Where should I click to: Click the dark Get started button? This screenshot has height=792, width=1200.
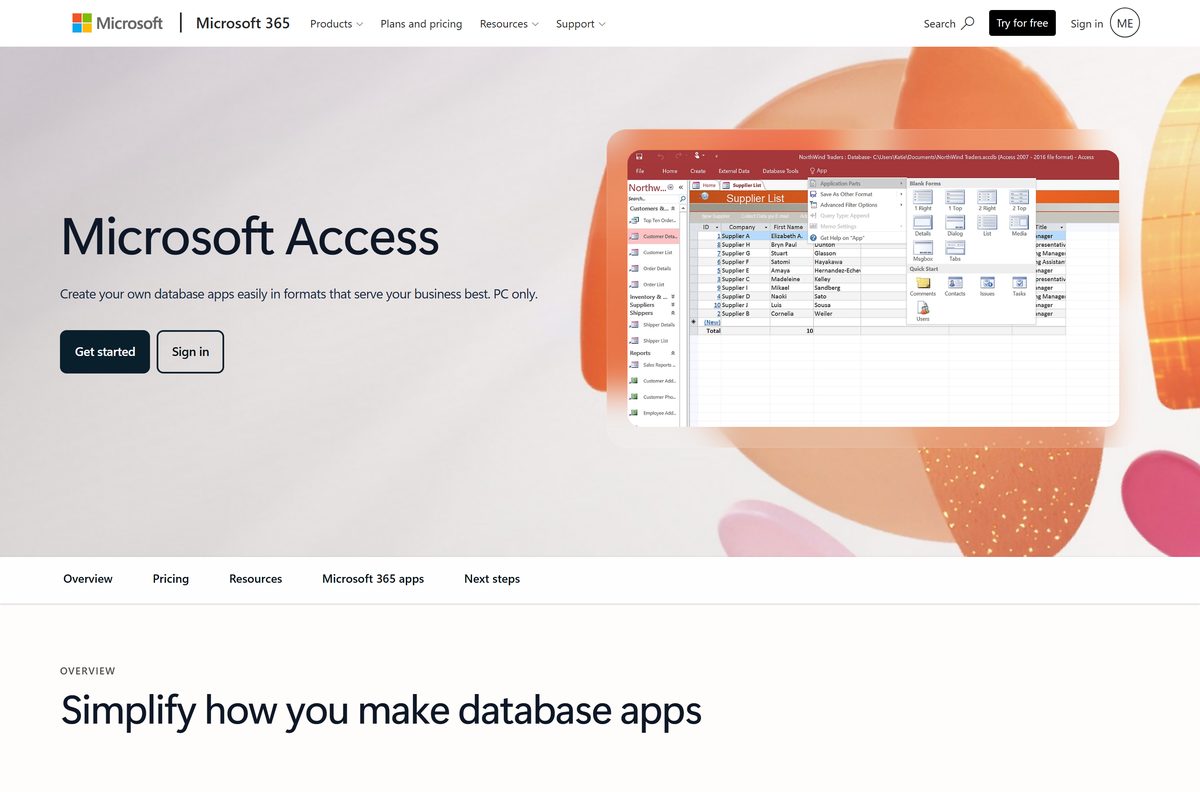(105, 352)
